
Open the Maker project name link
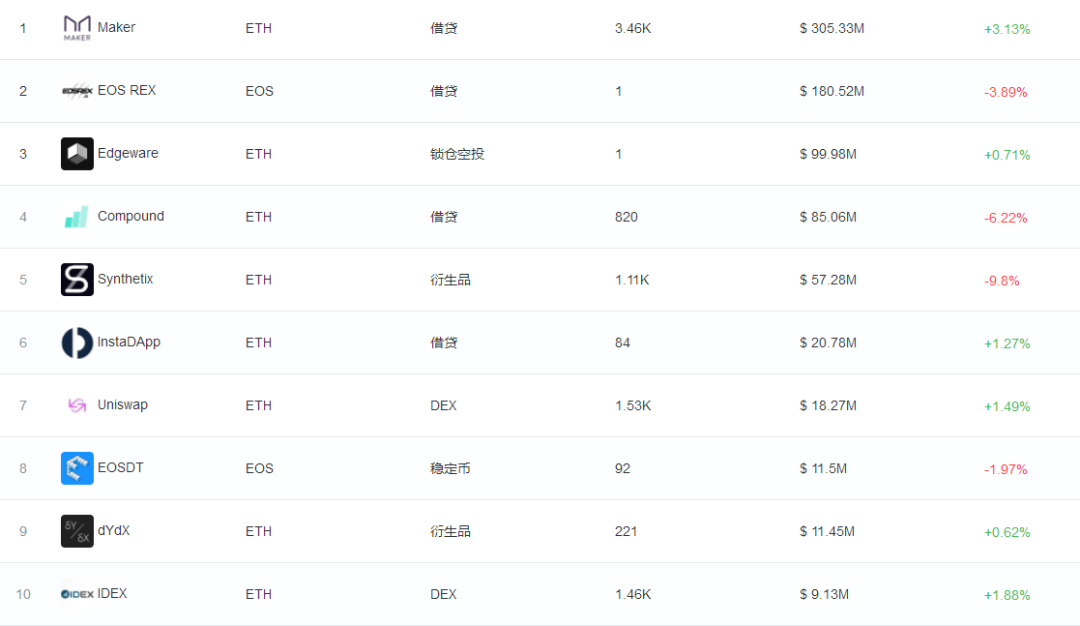pyautogui.click(x=116, y=28)
